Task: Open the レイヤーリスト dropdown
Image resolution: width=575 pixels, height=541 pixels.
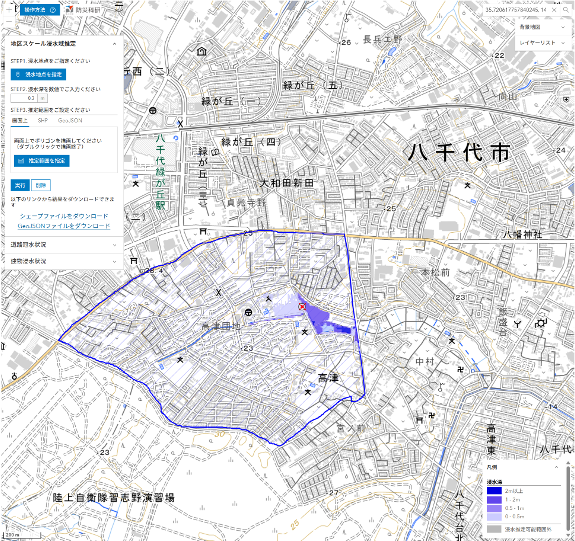Action: [542, 43]
